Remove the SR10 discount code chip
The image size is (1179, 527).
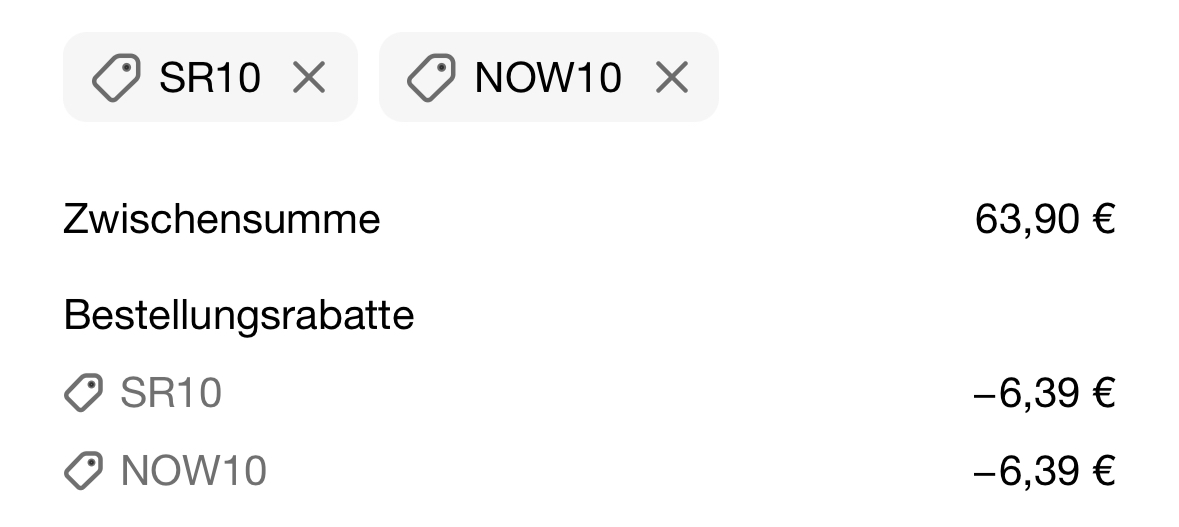309,77
